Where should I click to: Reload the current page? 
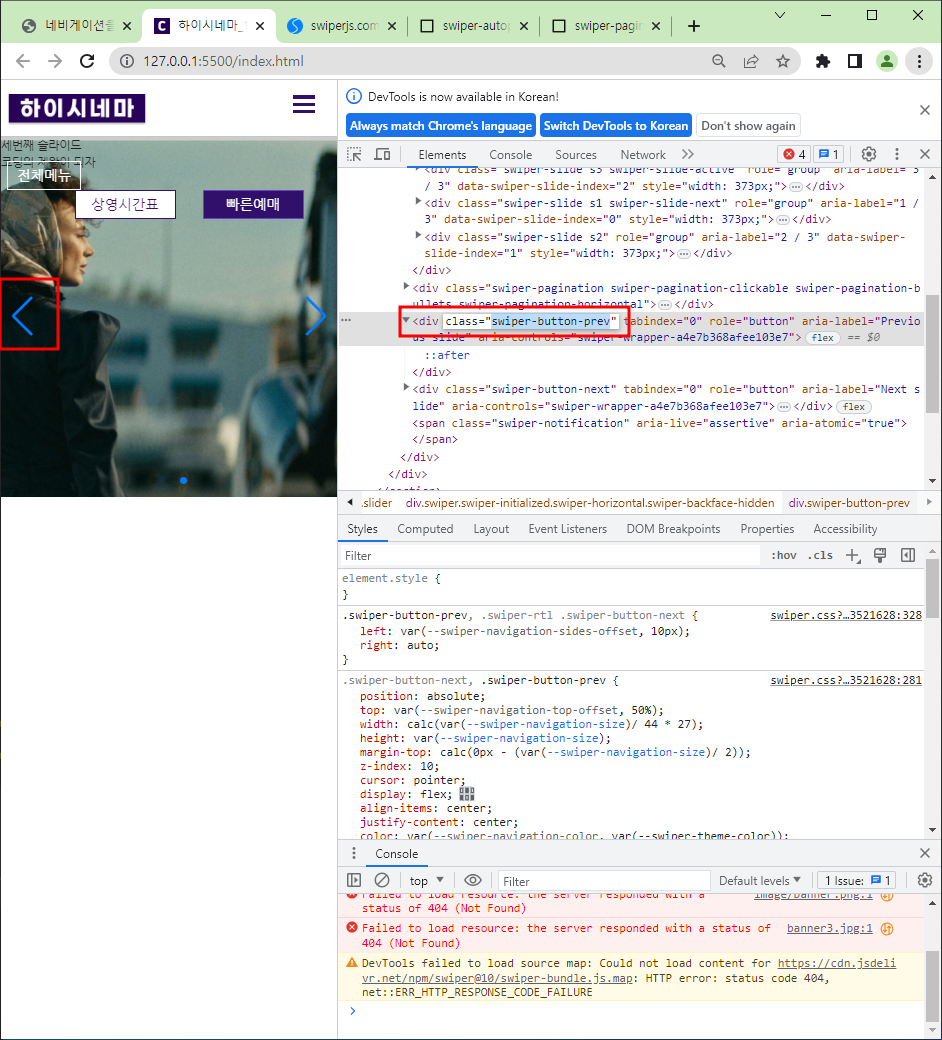[x=87, y=61]
